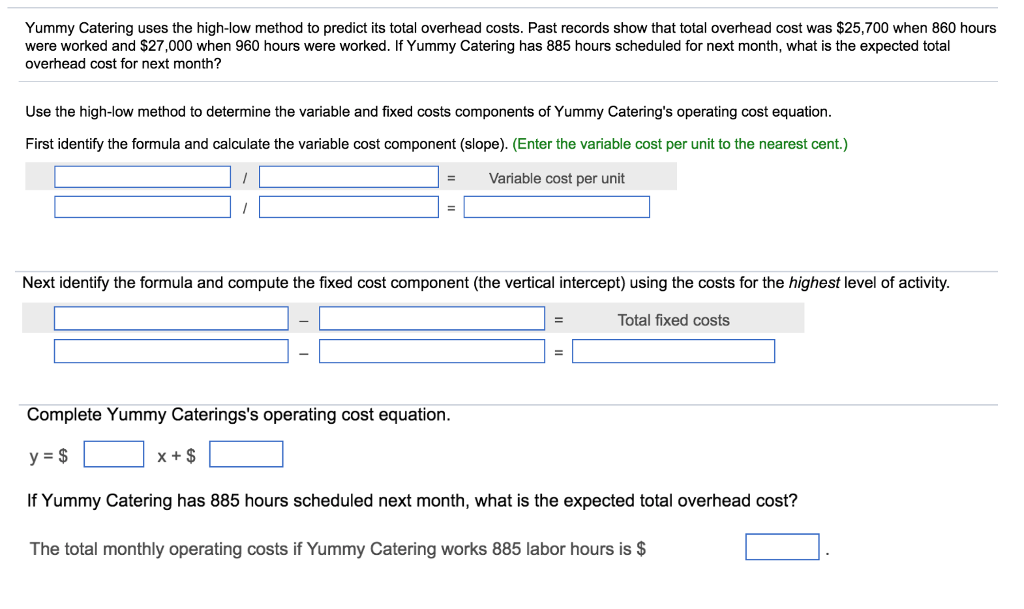Select the fixed cost calculation second value box
This screenshot has height=609, width=1024.
pos(431,350)
